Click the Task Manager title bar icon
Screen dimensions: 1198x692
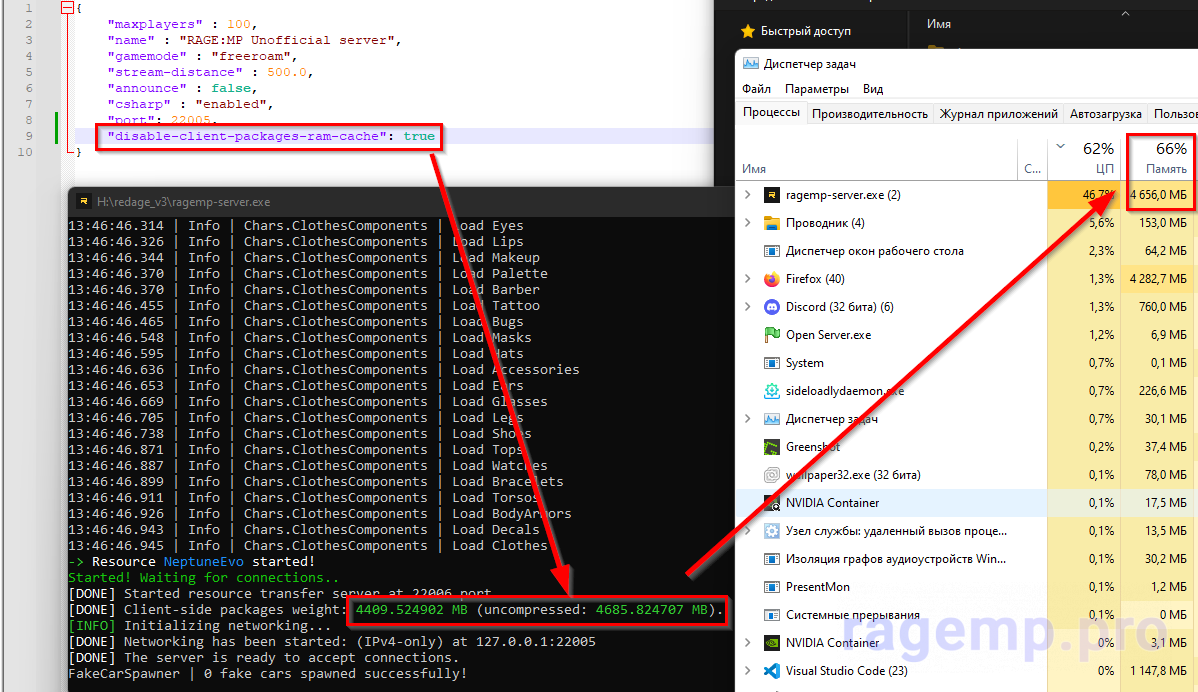pos(750,64)
